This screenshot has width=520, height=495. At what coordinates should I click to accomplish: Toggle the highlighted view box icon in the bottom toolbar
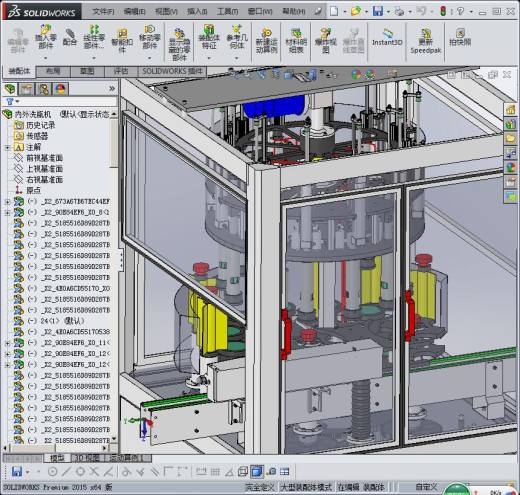[257, 471]
